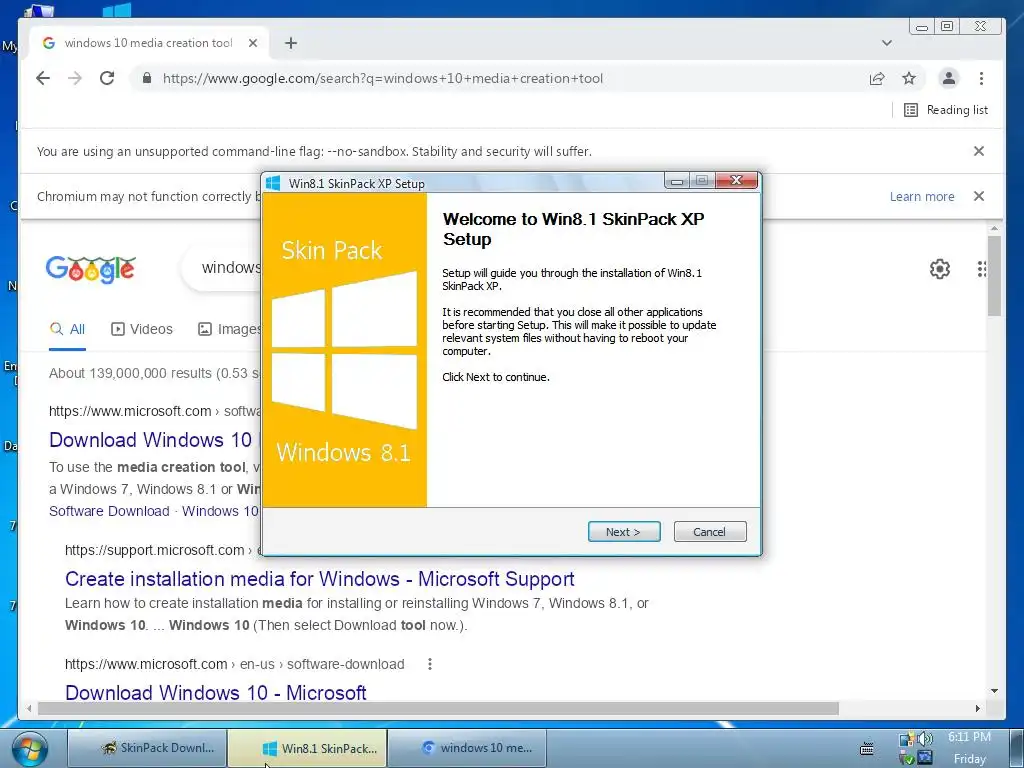Open Download Windows 10 - Microsoft result
The image size is (1024, 768).
click(x=216, y=692)
